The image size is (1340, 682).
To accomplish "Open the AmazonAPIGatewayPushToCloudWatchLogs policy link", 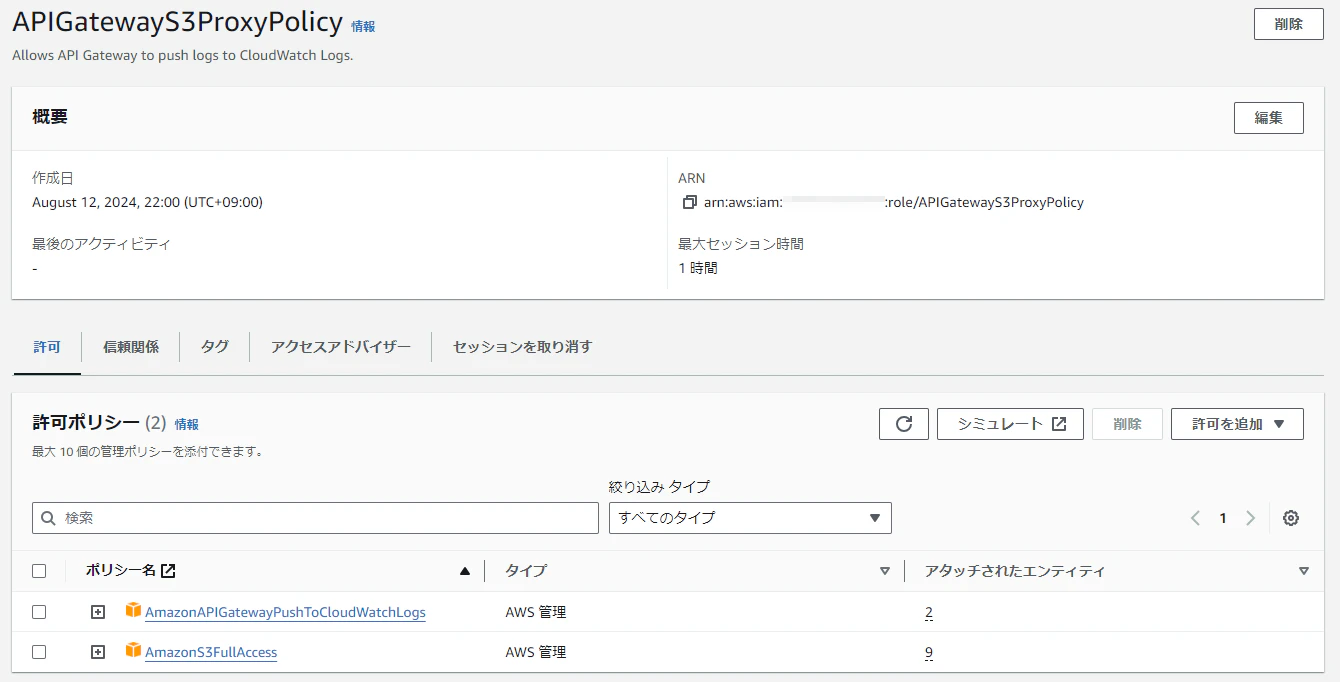I will [285, 612].
